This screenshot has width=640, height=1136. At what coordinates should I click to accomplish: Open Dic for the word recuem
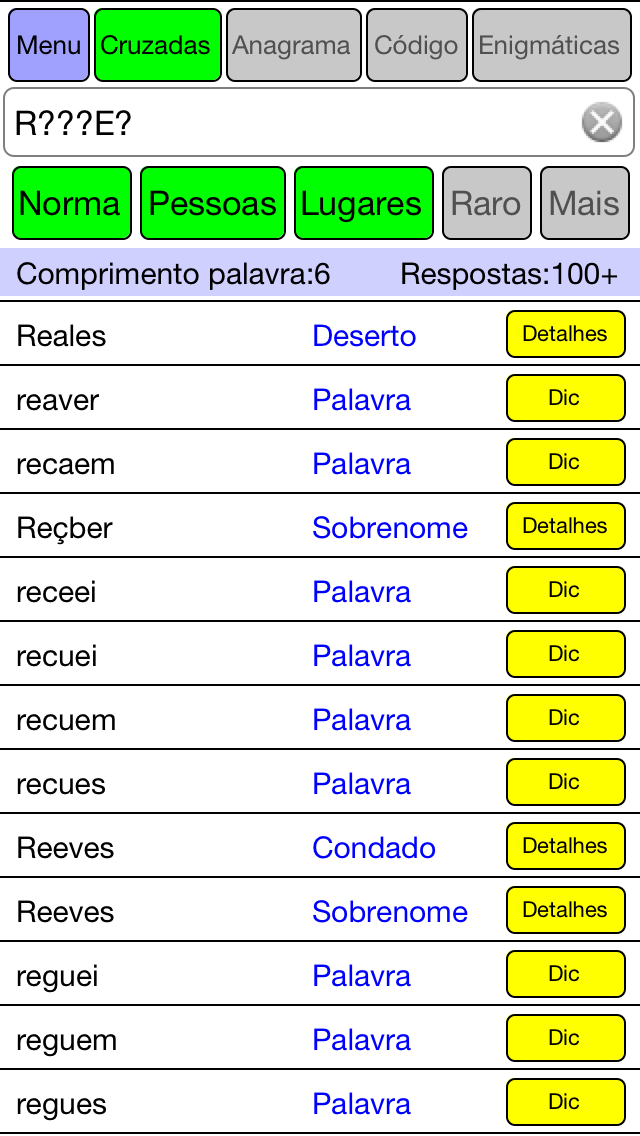565,718
